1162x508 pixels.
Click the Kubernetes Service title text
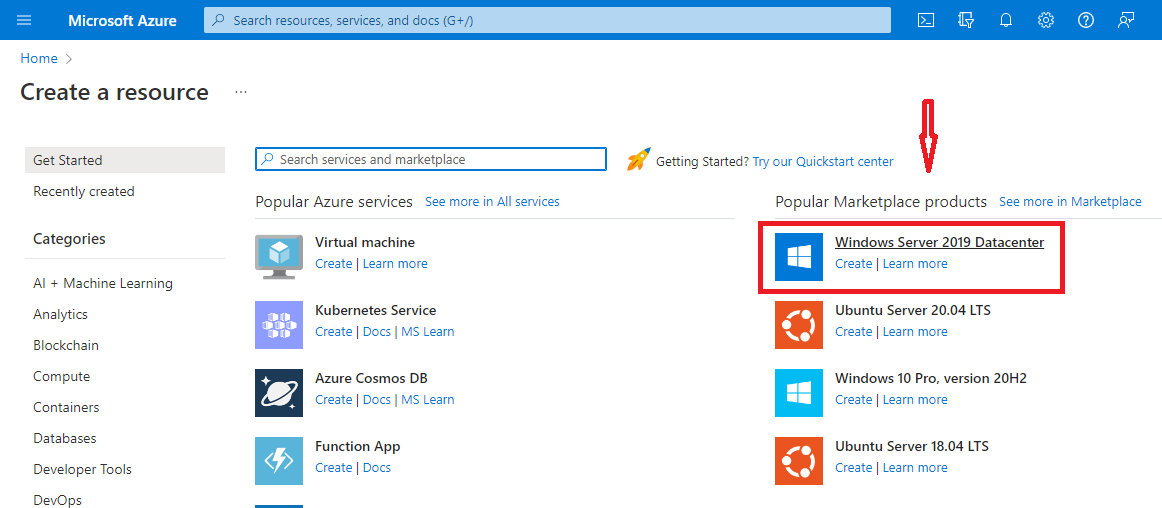tap(376, 311)
